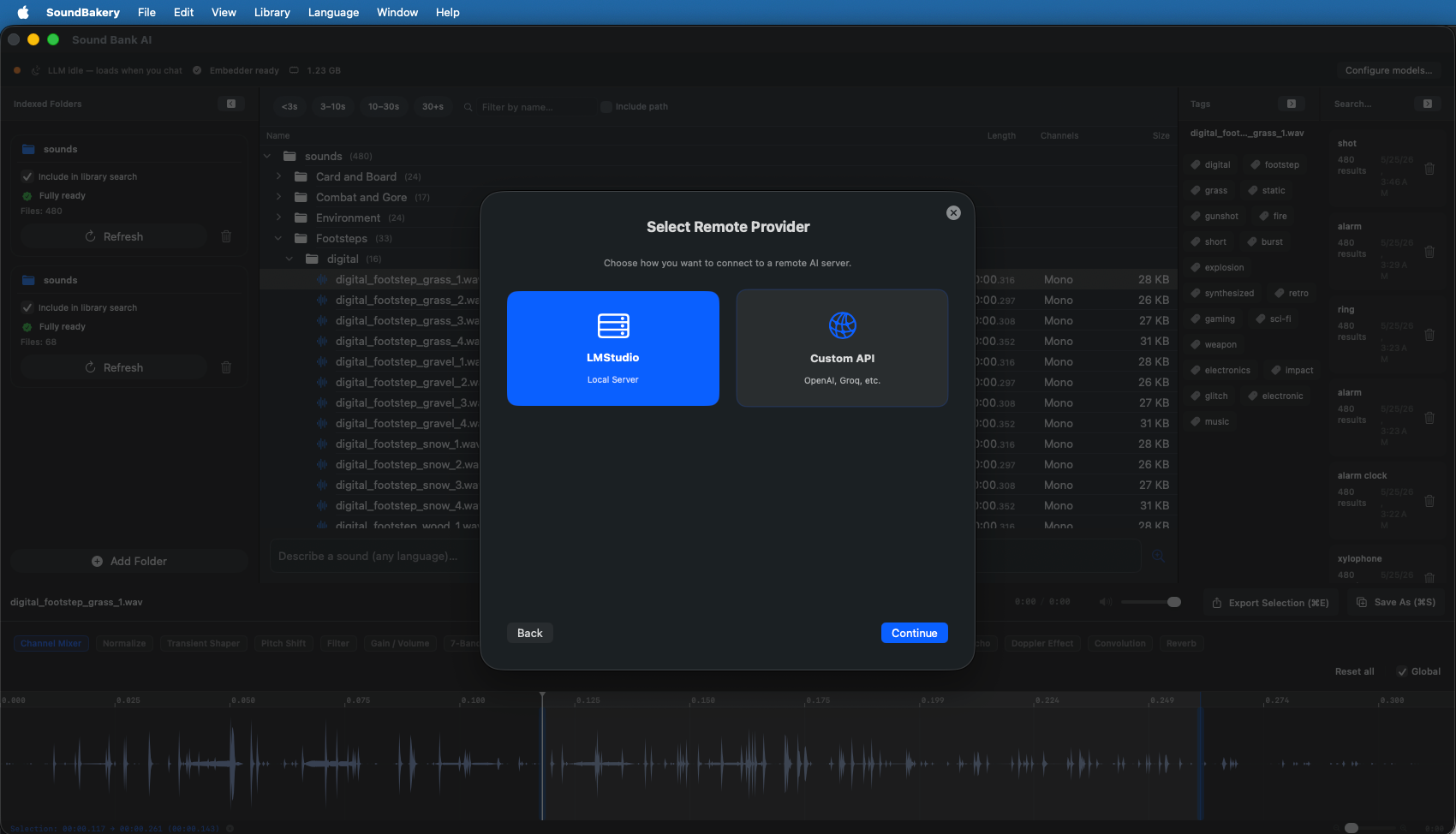This screenshot has height=834, width=1456.
Task: Delete the alarm clock search entry
Action: (x=1429, y=501)
